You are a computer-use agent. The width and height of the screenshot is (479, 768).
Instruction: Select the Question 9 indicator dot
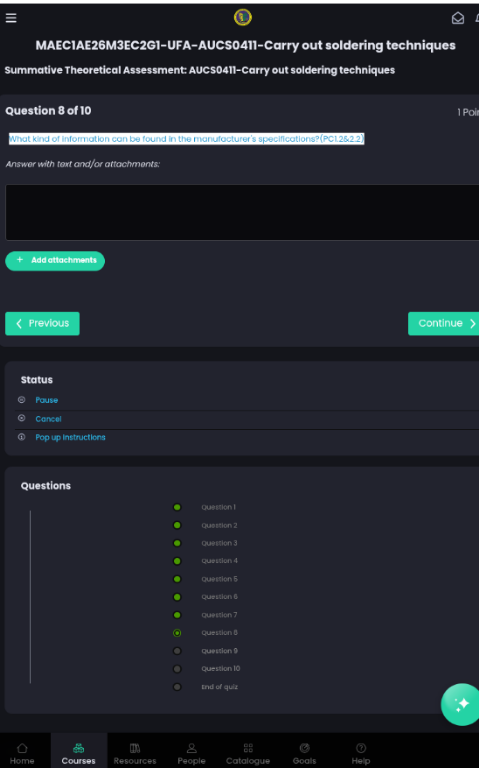click(177, 651)
